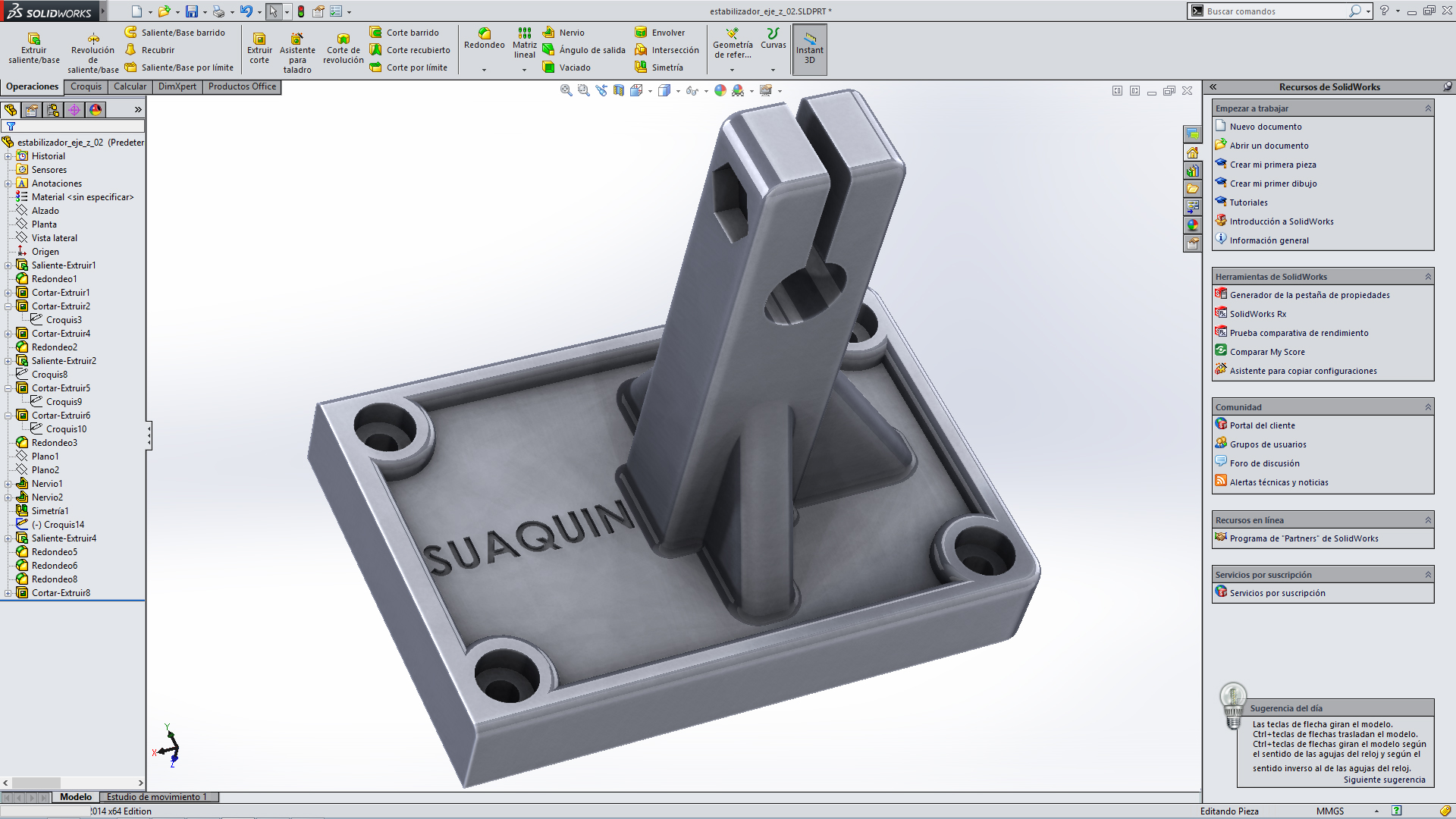This screenshot has height=819, width=1456.
Task: Open the Matriz lineal dropdown arrow
Action: pos(524,70)
